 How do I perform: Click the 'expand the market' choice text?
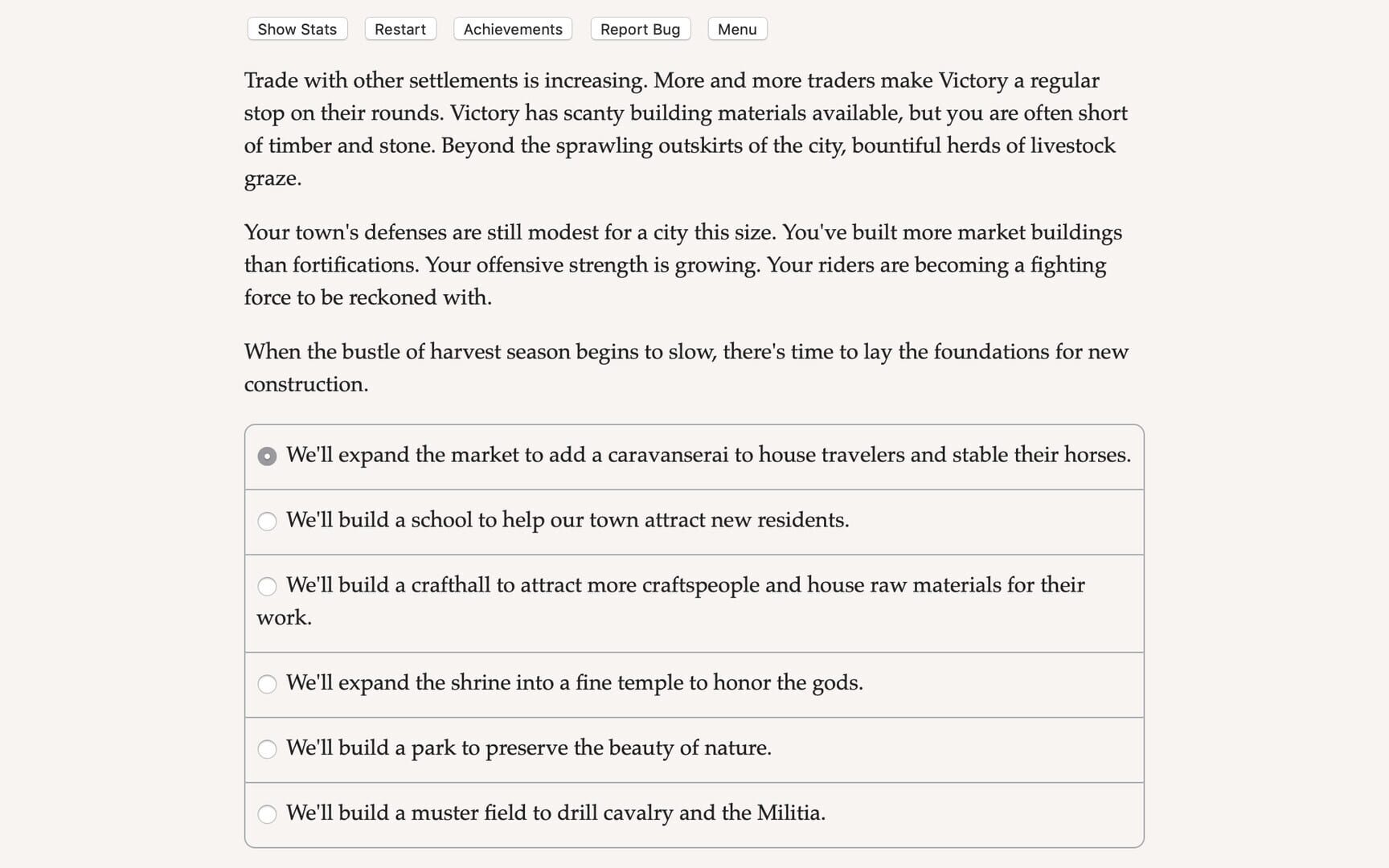click(x=707, y=455)
